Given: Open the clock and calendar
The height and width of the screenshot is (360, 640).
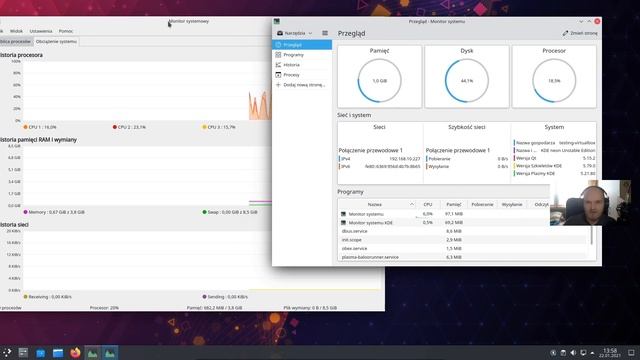Looking at the screenshot, I should (x=610, y=353).
